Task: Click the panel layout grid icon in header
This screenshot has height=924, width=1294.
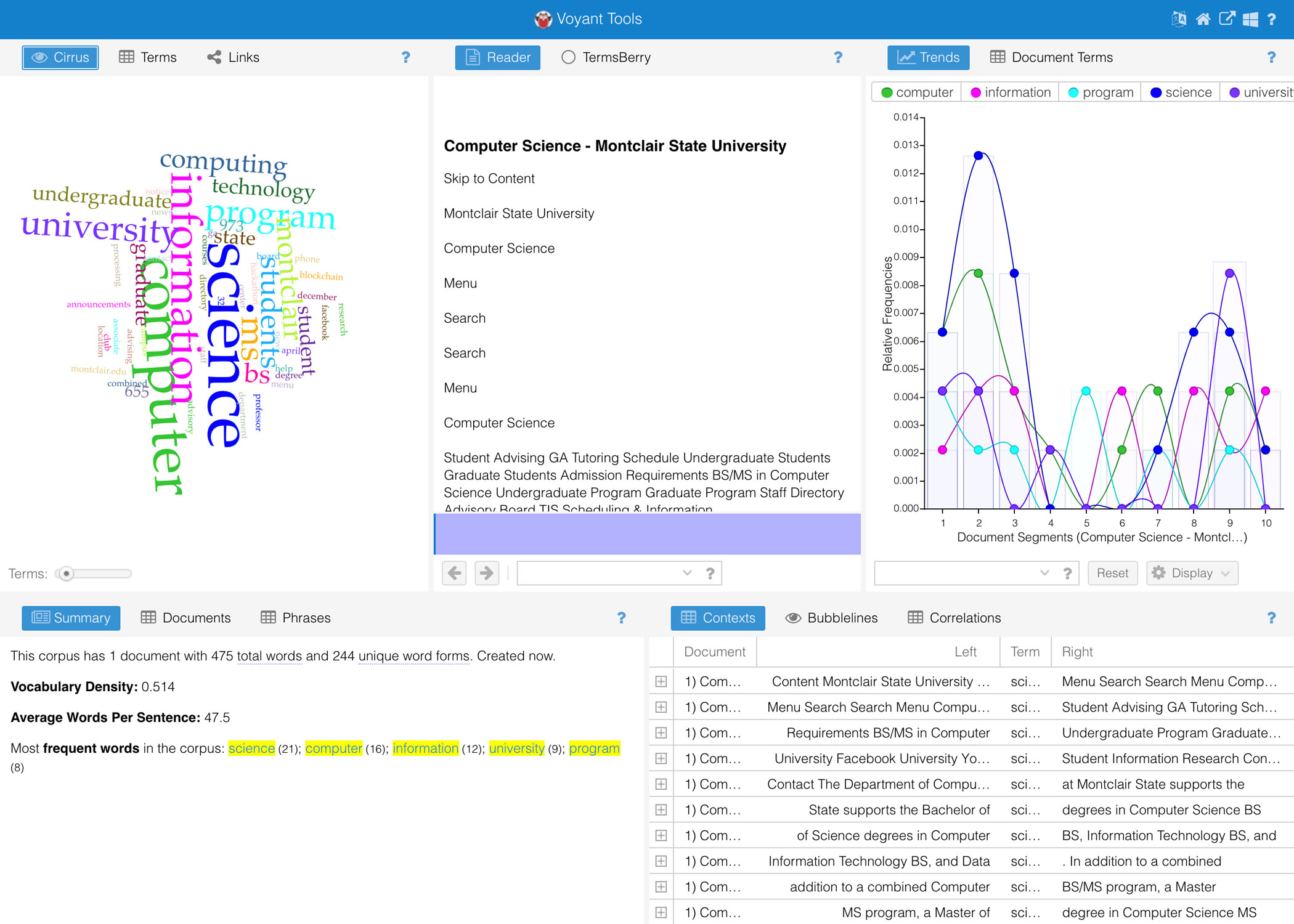Action: click(x=1250, y=19)
